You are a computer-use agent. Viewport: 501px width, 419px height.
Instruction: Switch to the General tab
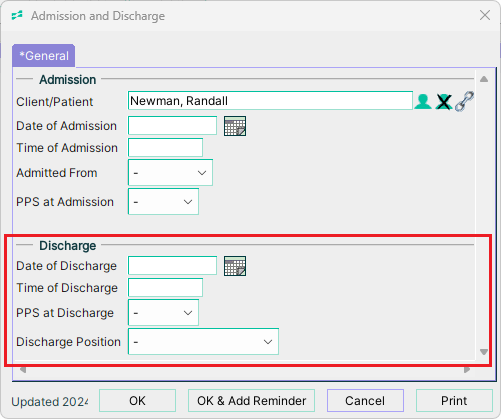(44, 56)
